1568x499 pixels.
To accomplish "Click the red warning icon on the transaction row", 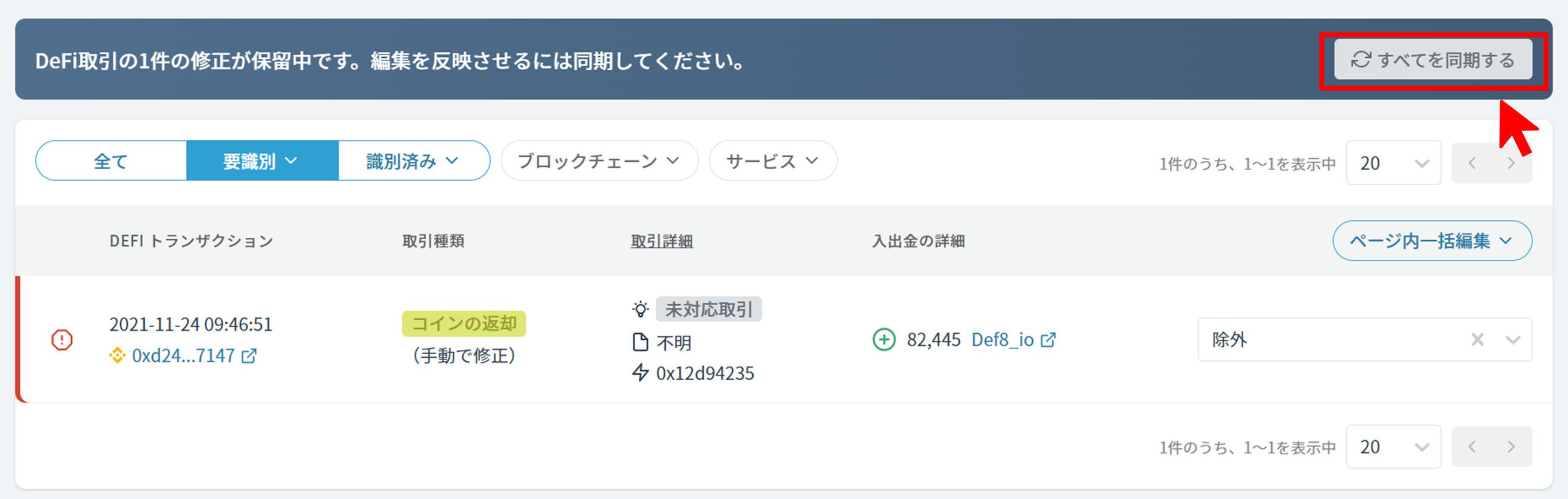I will tap(62, 339).
